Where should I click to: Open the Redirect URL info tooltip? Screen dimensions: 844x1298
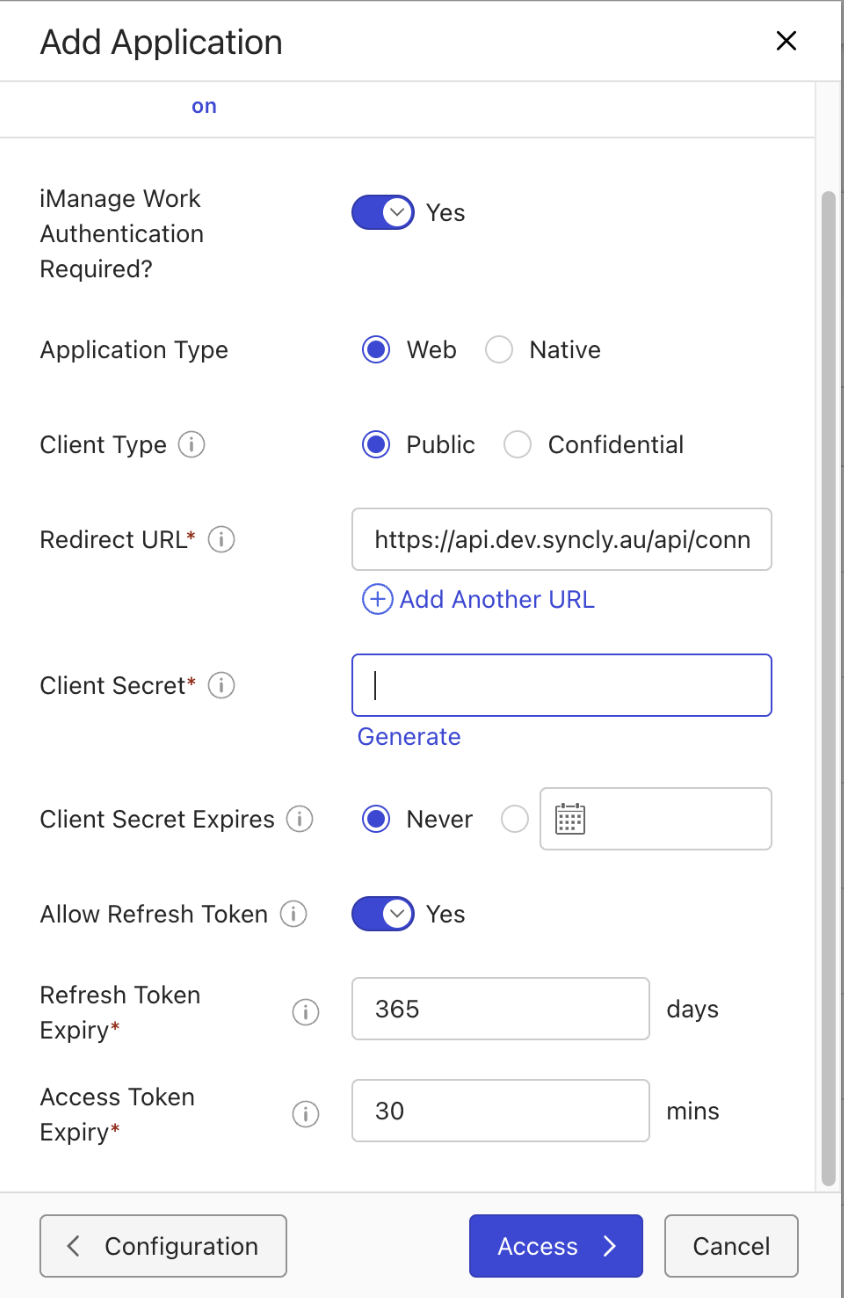point(221,539)
